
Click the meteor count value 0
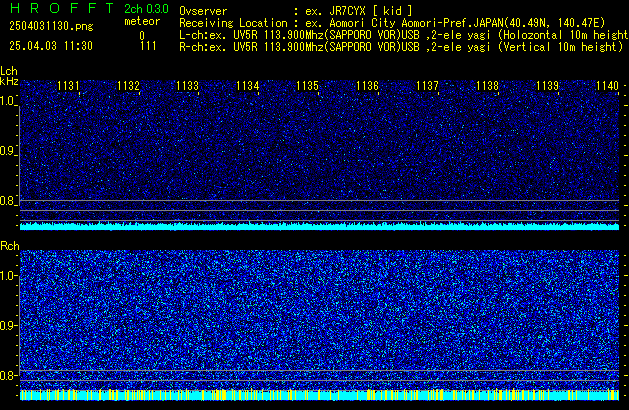(142, 35)
